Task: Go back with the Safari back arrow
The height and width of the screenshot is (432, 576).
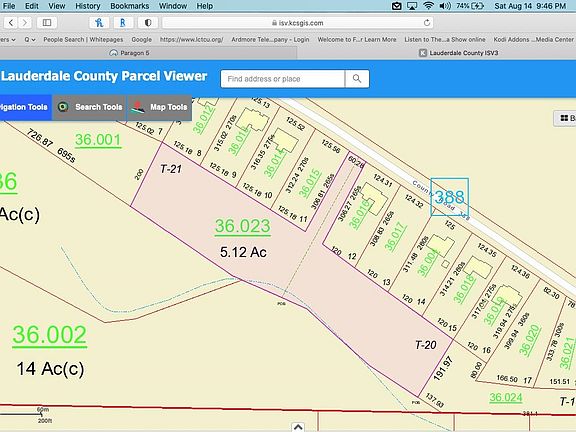Action: click(11, 23)
